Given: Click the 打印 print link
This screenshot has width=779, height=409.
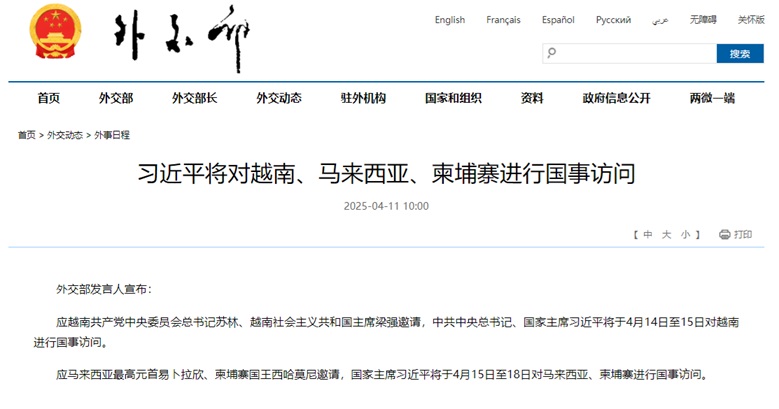Looking at the screenshot, I should pyautogui.click(x=743, y=235).
